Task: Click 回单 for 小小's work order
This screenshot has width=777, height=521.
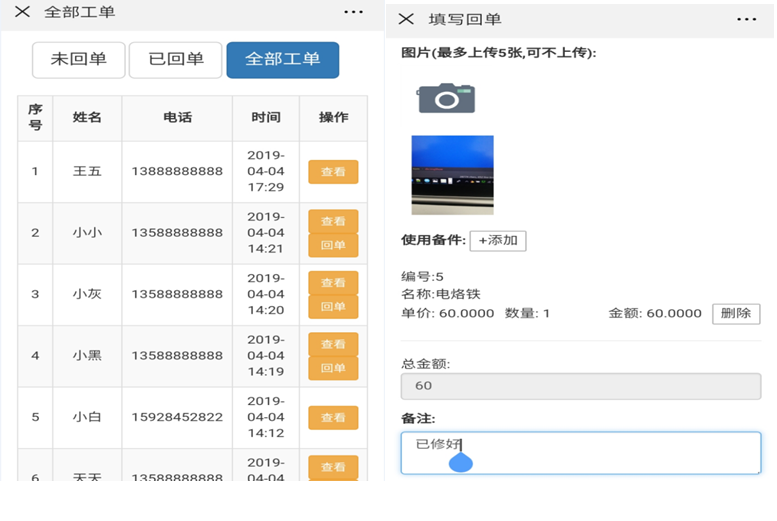Action: point(333,245)
